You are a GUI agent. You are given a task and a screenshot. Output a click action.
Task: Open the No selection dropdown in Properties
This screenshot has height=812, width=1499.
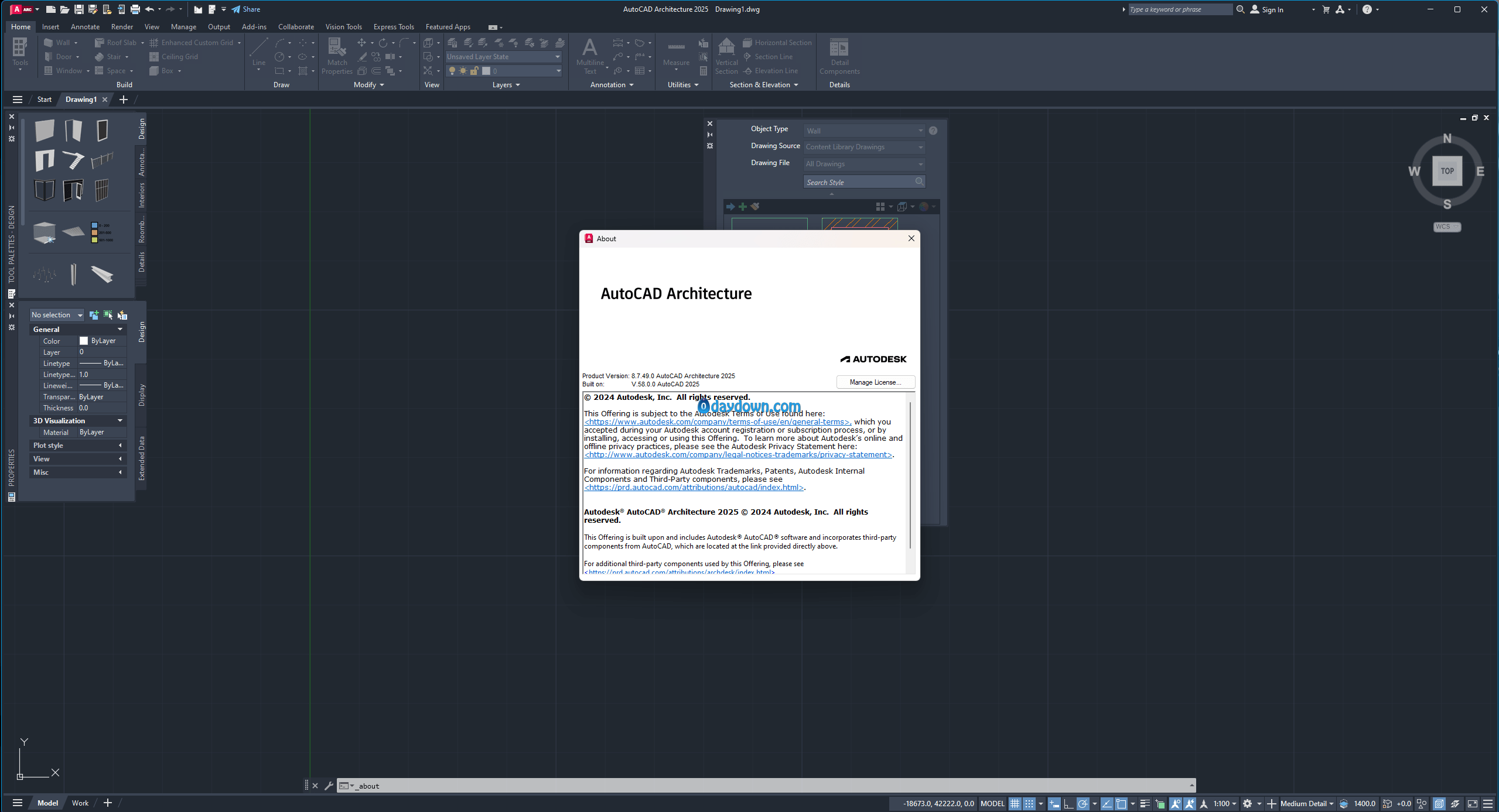point(57,315)
